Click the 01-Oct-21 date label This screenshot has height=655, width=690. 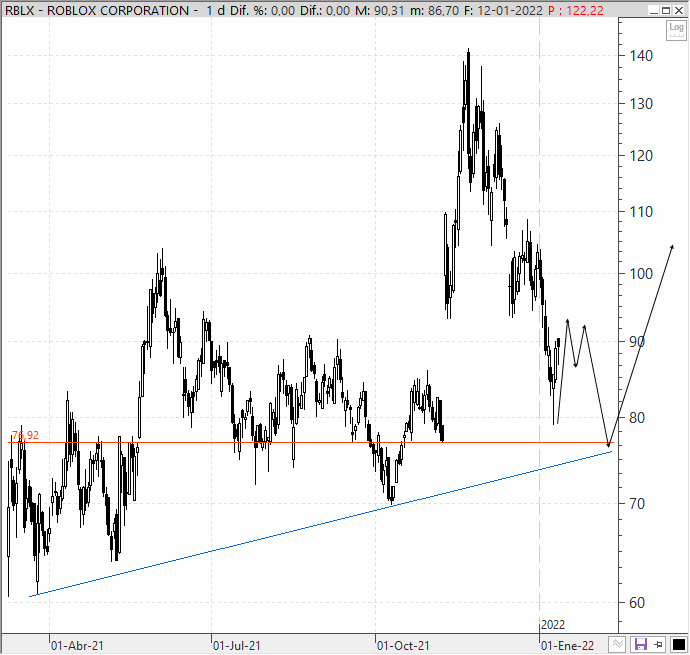(403, 646)
